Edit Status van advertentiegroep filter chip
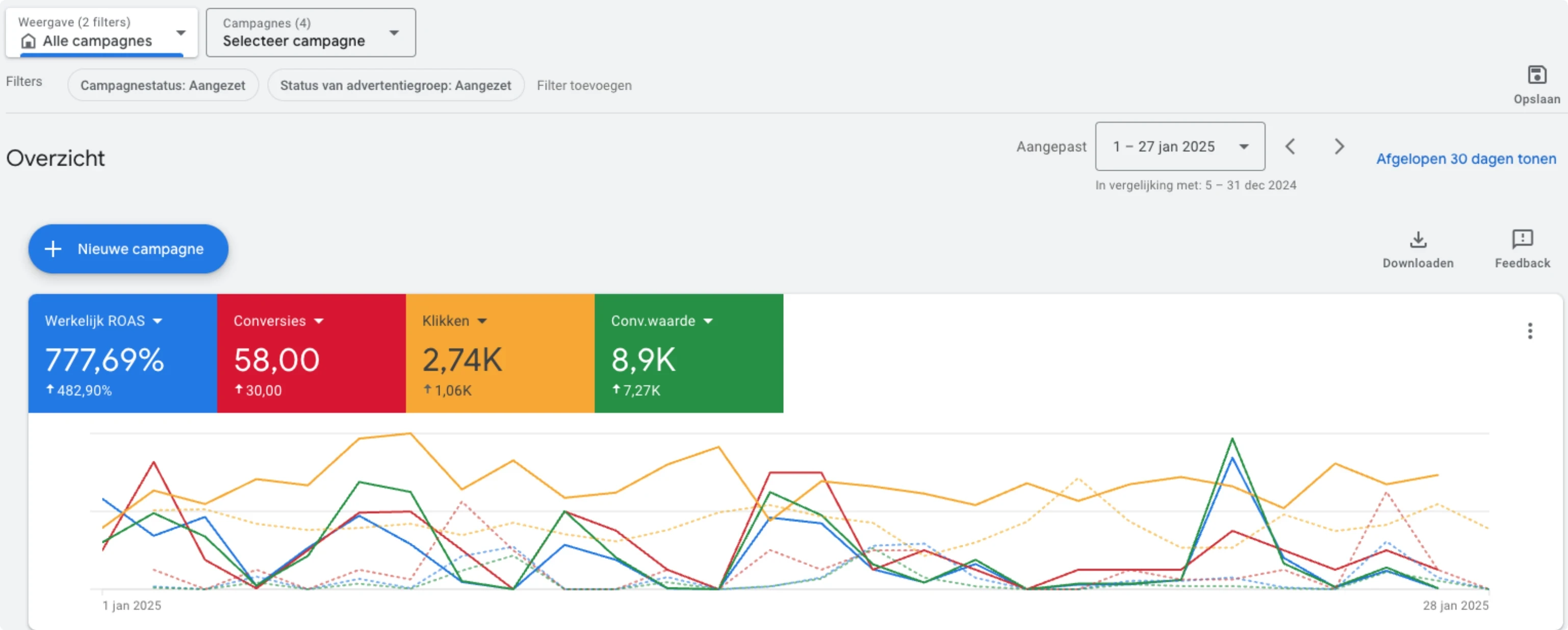Screen dimensions: 1568x630 click(395, 86)
